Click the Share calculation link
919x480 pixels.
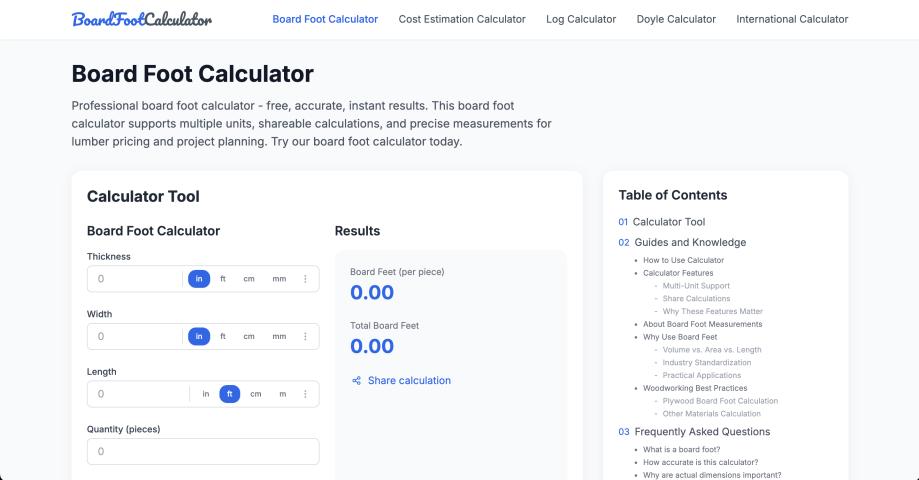(409, 380)
